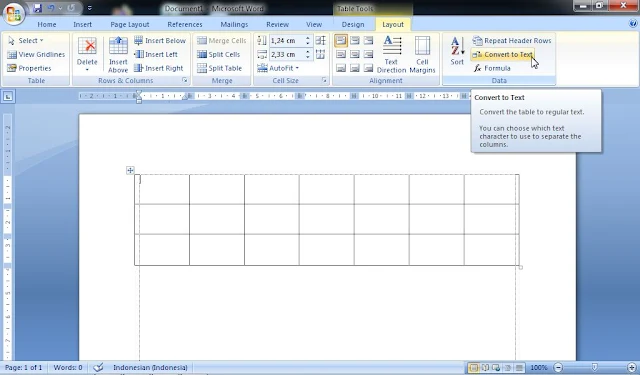Open Rows & Columns dialog launcher
The image size is (640, 375).
pyautogui.click(x=185, y=80)
